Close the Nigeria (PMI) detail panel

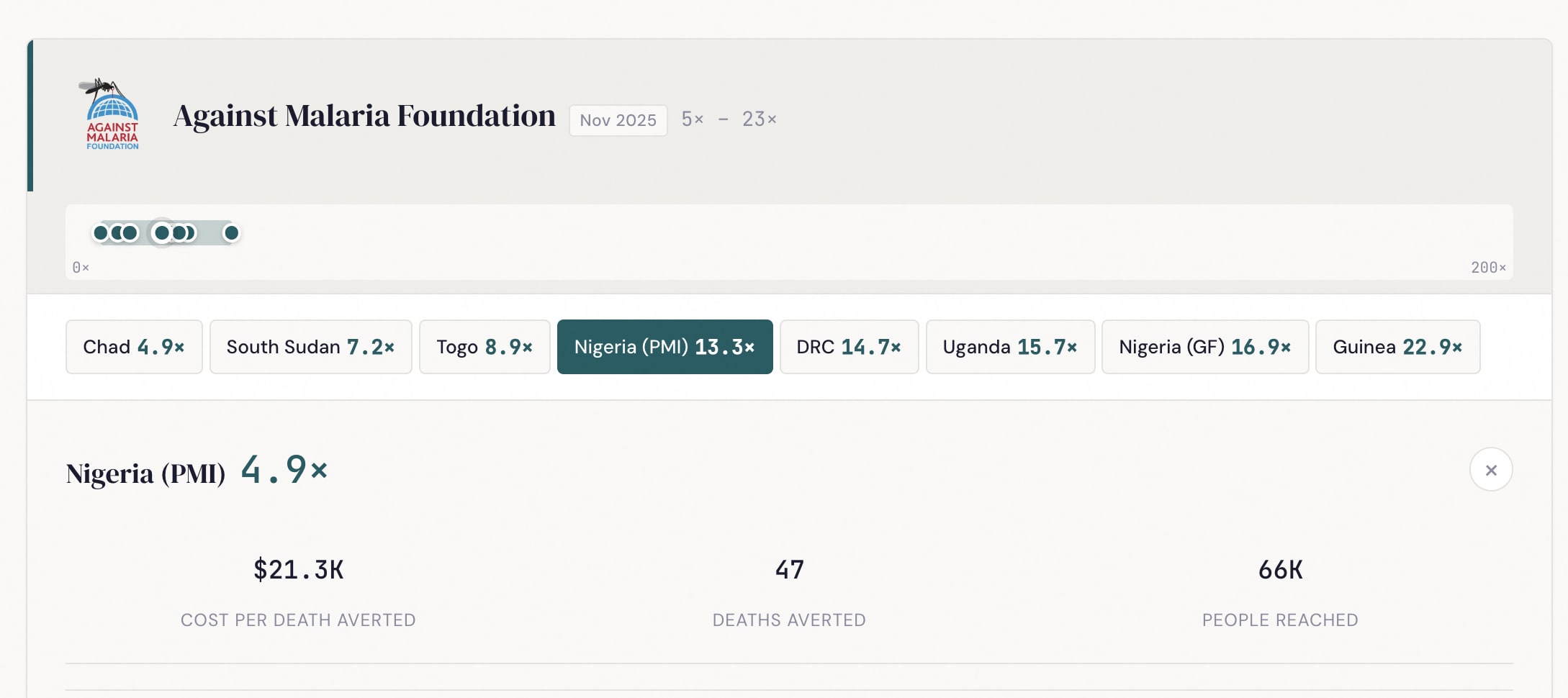(x=1490, y=470)
